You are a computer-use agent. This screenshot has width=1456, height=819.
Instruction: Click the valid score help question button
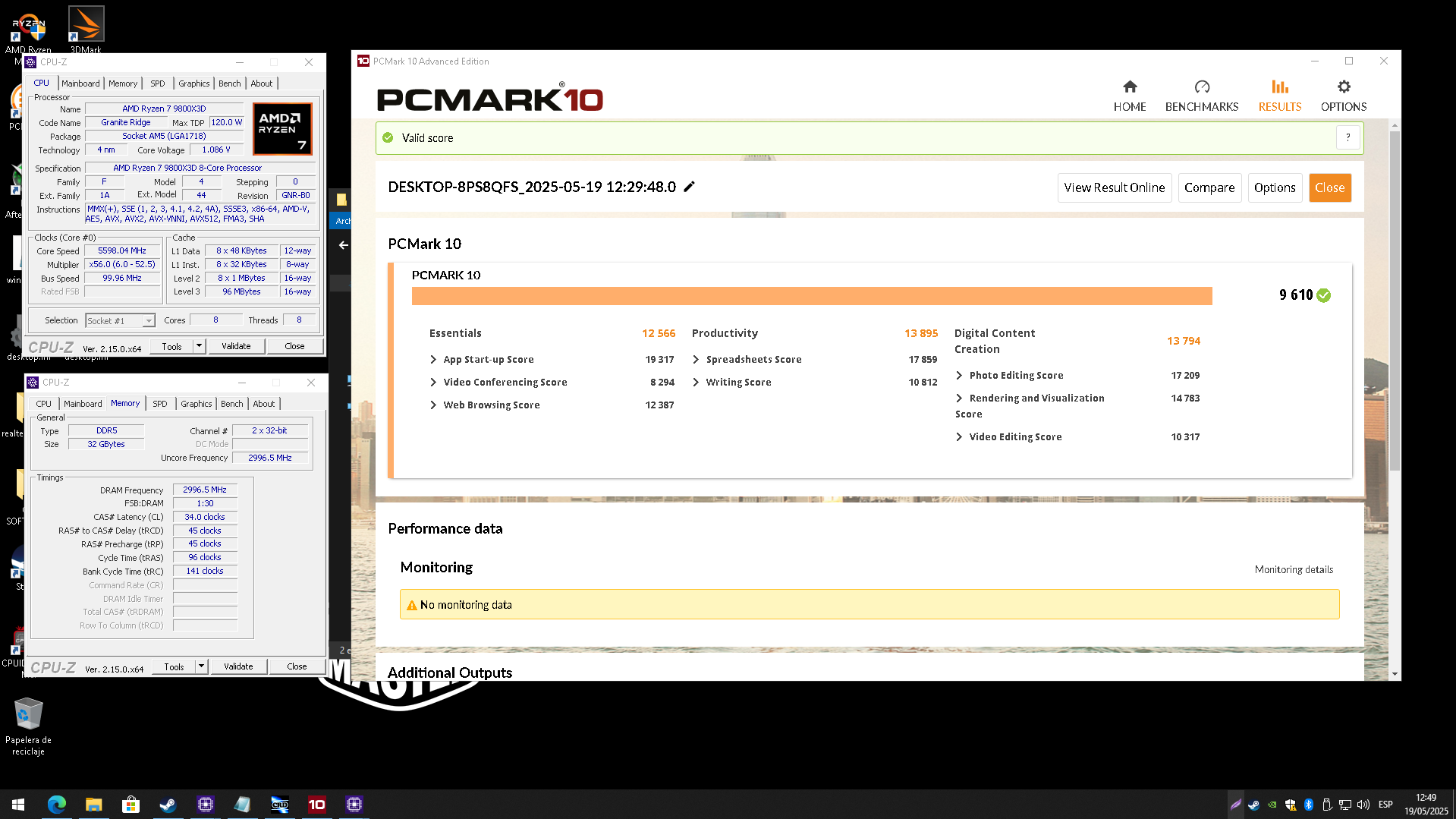[1348, 137]
